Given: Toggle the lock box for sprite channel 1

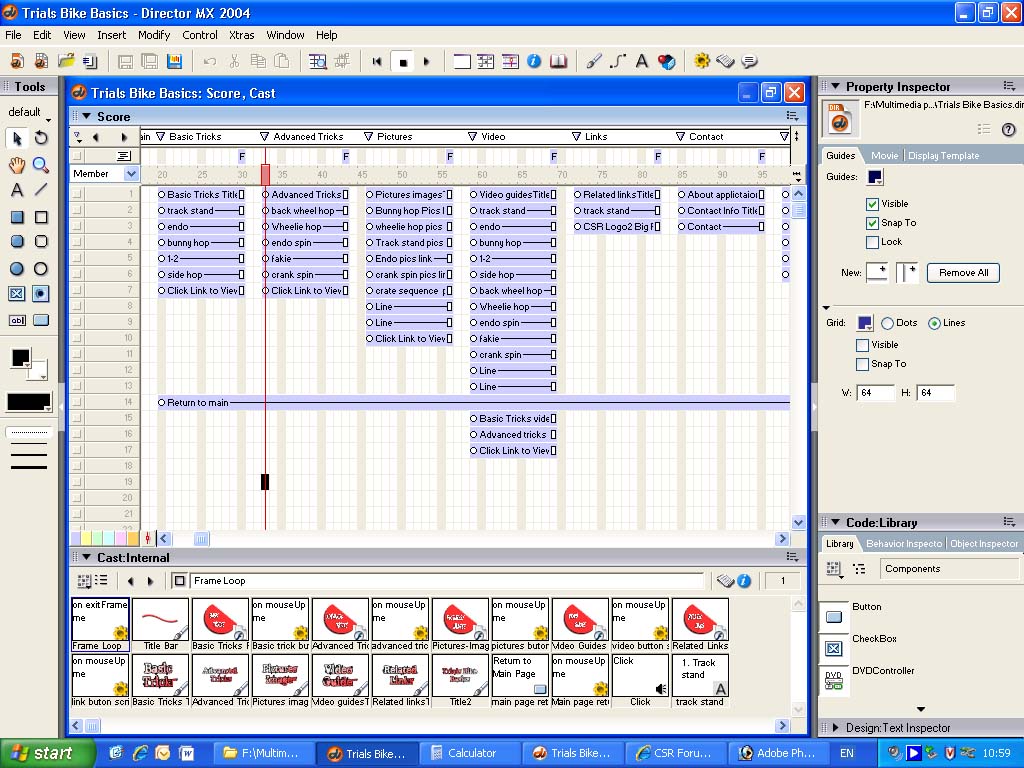Looking at the screenshot, I should coord(78,194).
